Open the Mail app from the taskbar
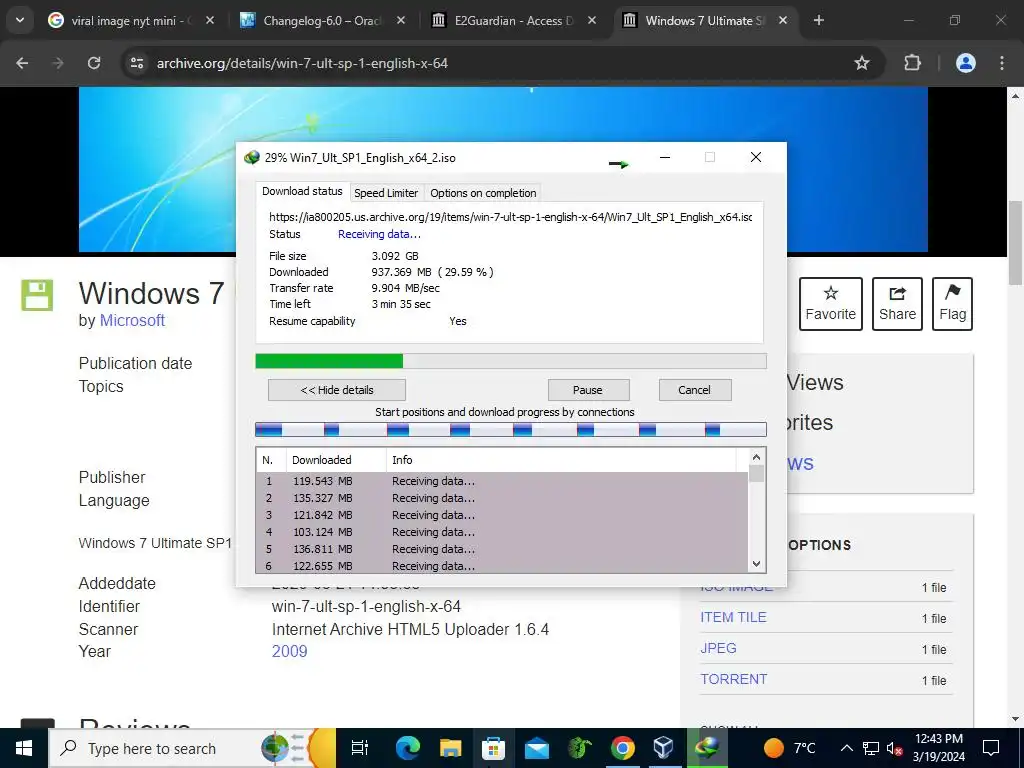1024x768 pixels. tap(536, 748)
